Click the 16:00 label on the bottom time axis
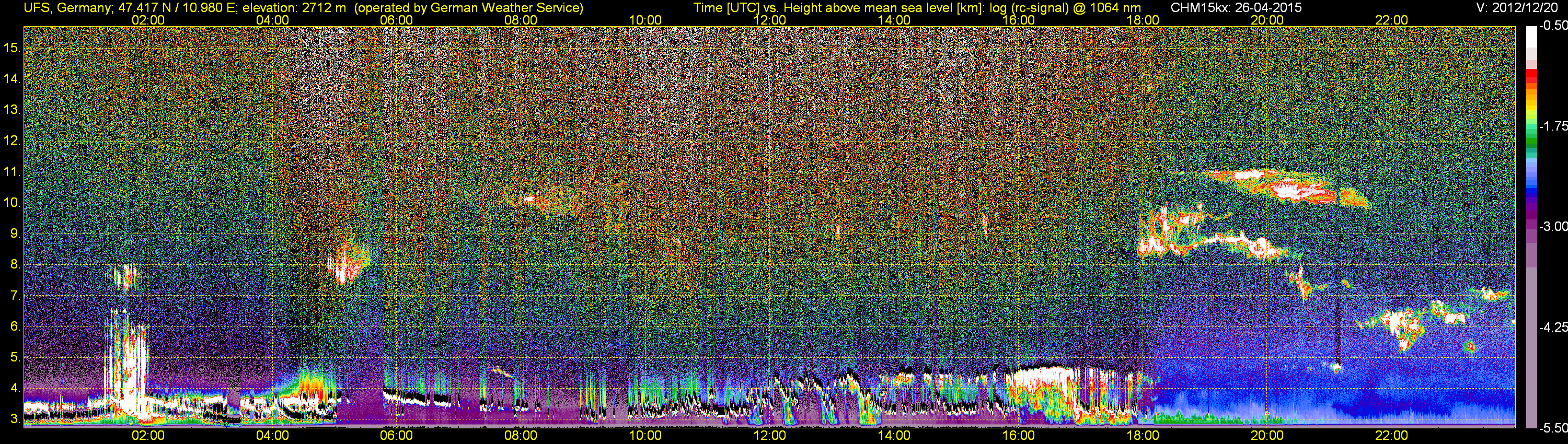The height and width of the screenshot is (444, 1568). (1018, 436)
